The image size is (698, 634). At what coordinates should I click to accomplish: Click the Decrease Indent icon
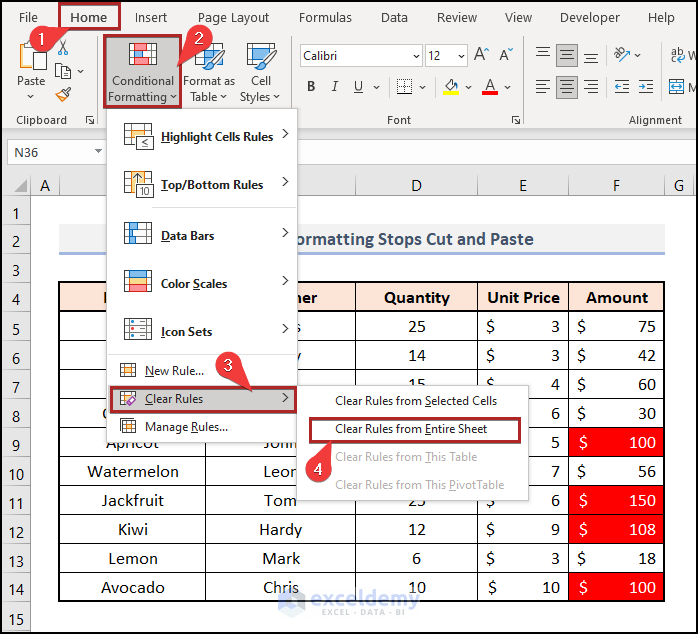click(x=622, y=87)
